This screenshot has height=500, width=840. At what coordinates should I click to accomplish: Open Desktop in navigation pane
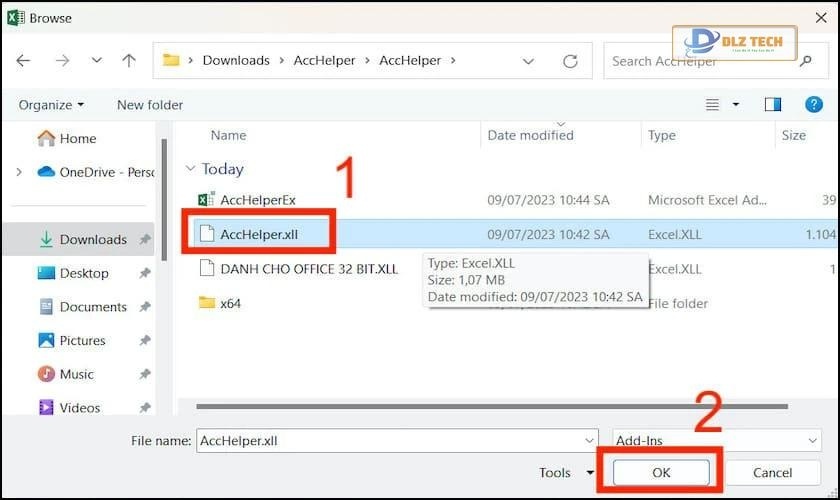click(x=84, y=273)
